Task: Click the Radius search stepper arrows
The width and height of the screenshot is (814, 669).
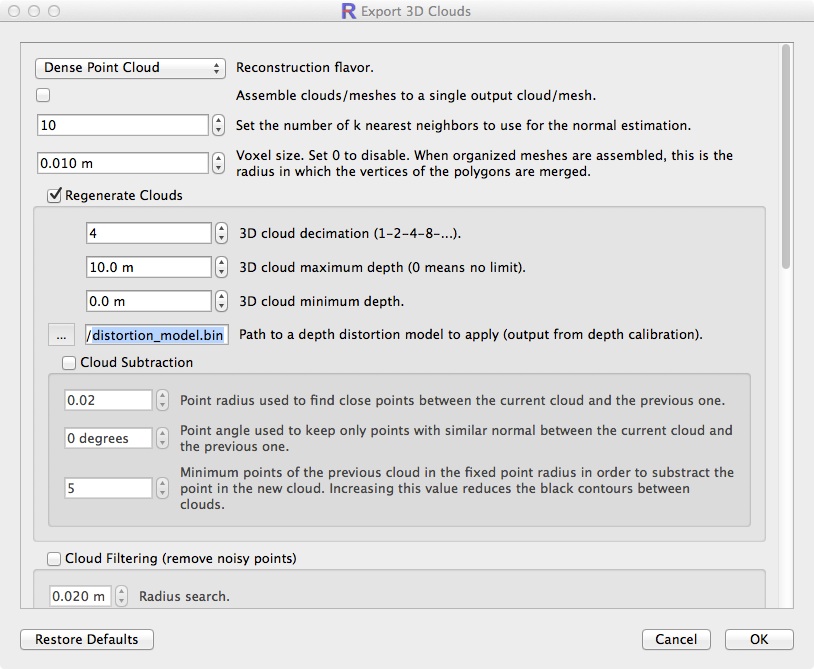Action: (122, 597)
